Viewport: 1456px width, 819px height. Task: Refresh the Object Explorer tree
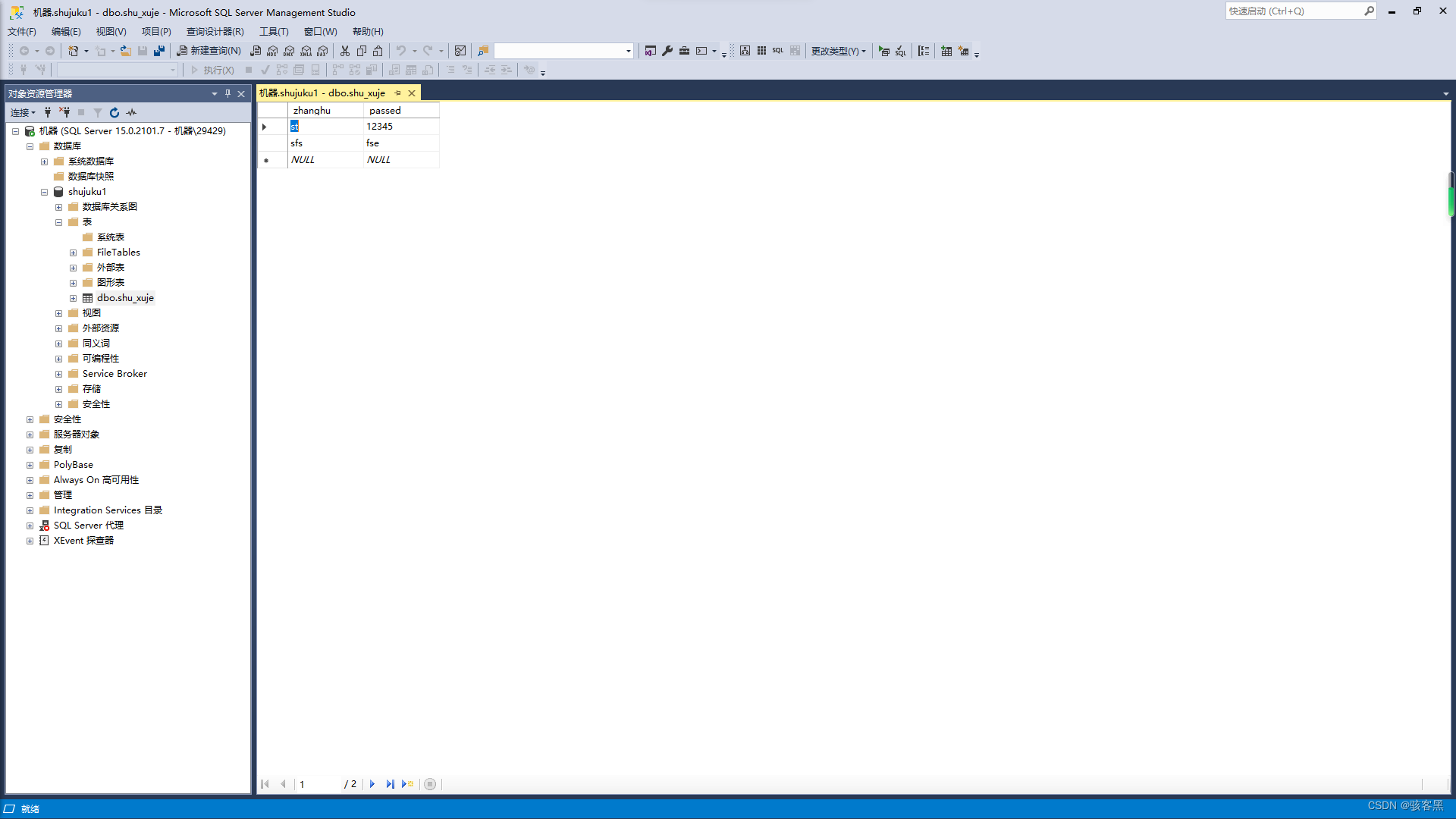pos(115,112)
